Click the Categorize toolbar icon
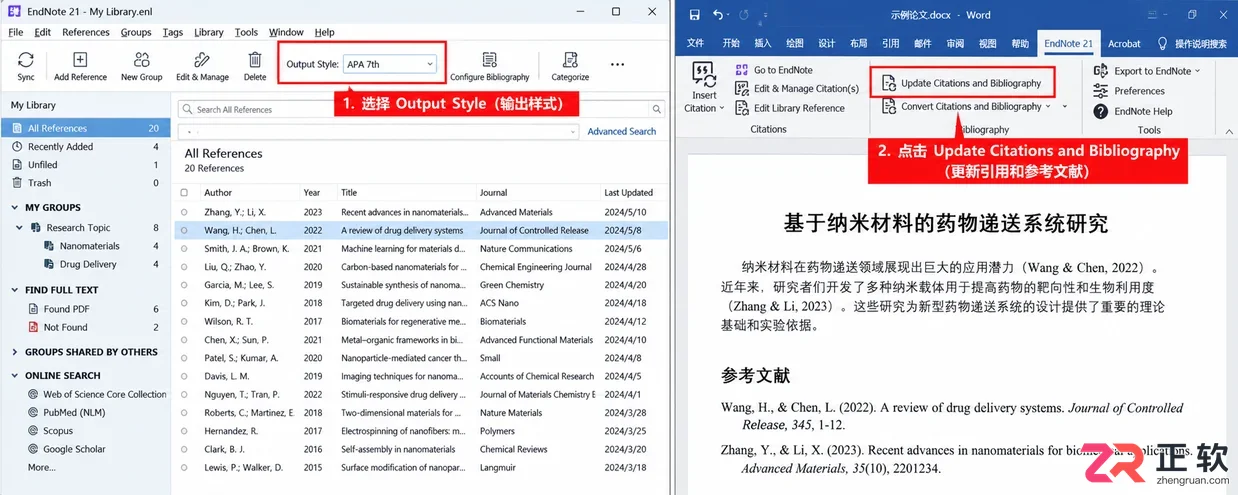 click(570, 61)
